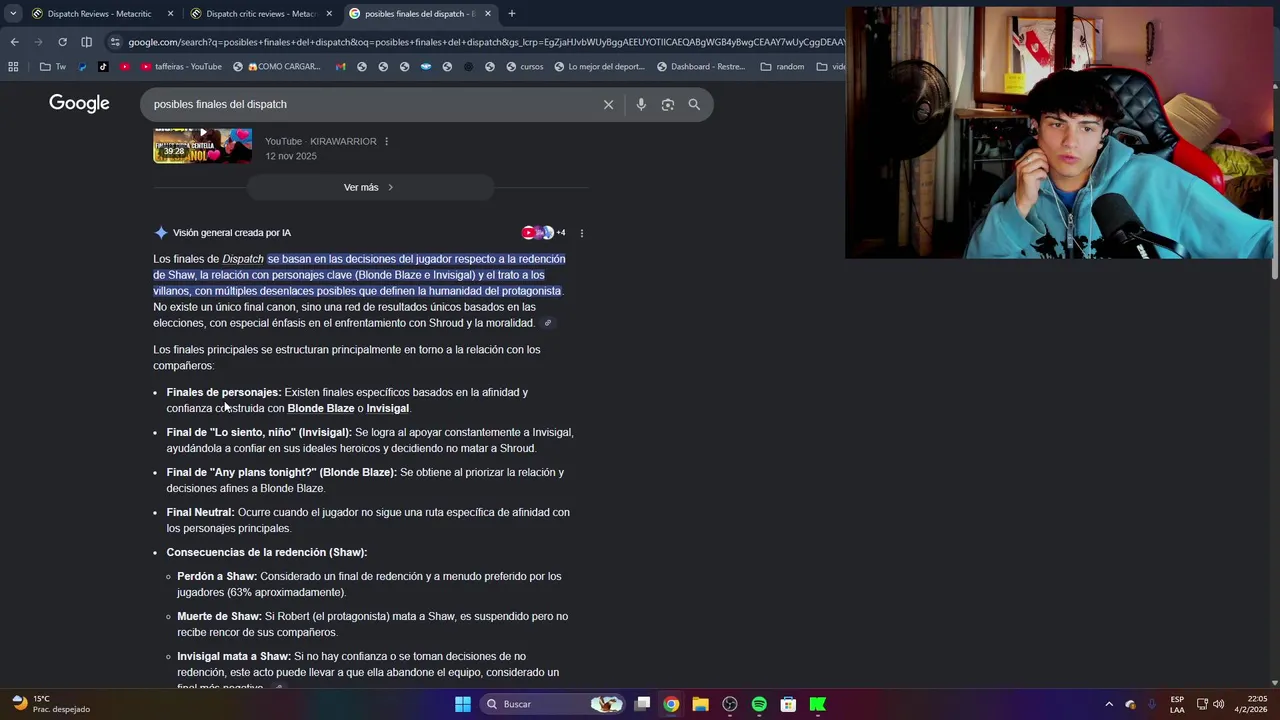Go to Google home via the logo
This screenshot has height=720, width=1280.
[79, 104]
